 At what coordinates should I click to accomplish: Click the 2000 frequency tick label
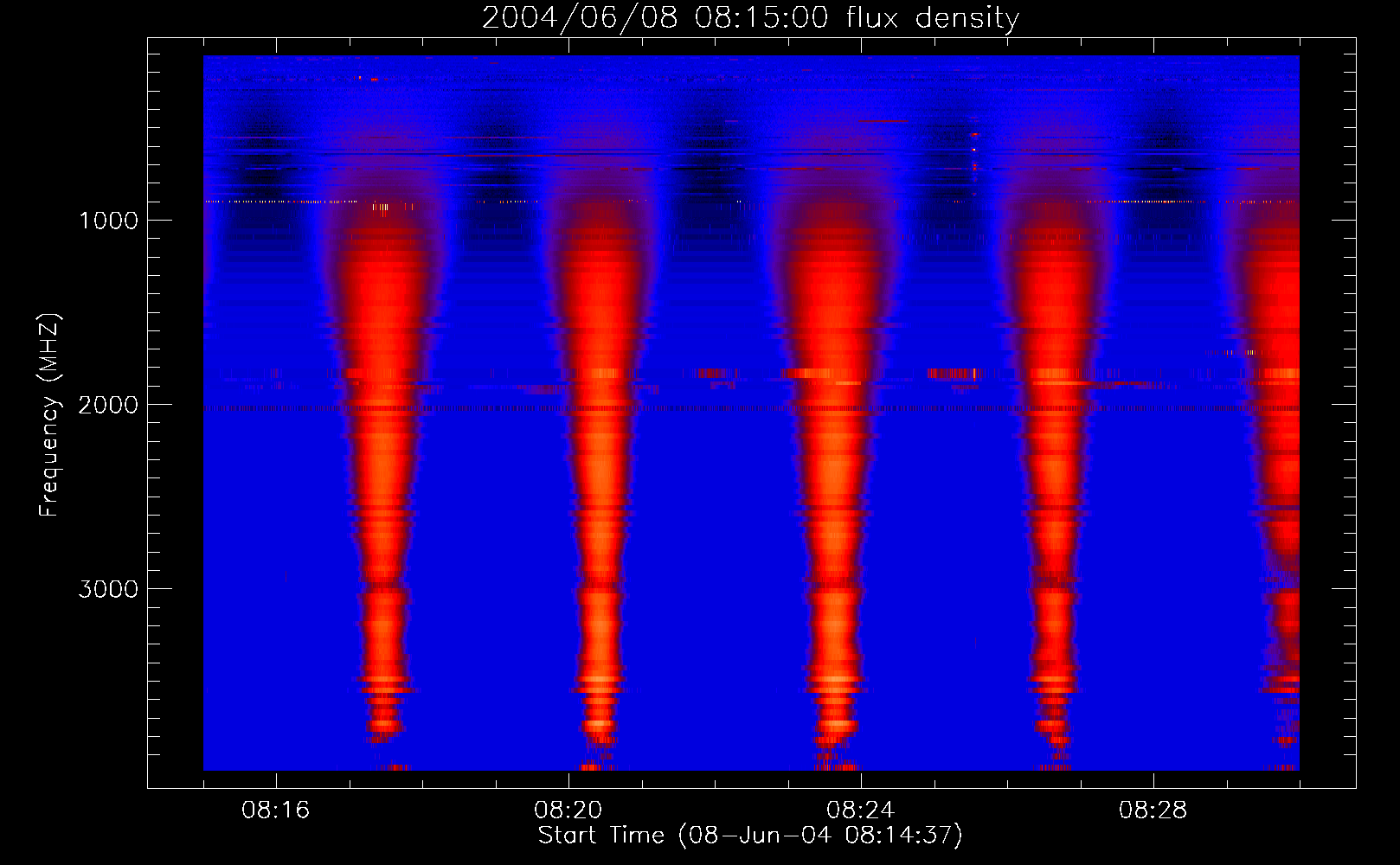108,405
